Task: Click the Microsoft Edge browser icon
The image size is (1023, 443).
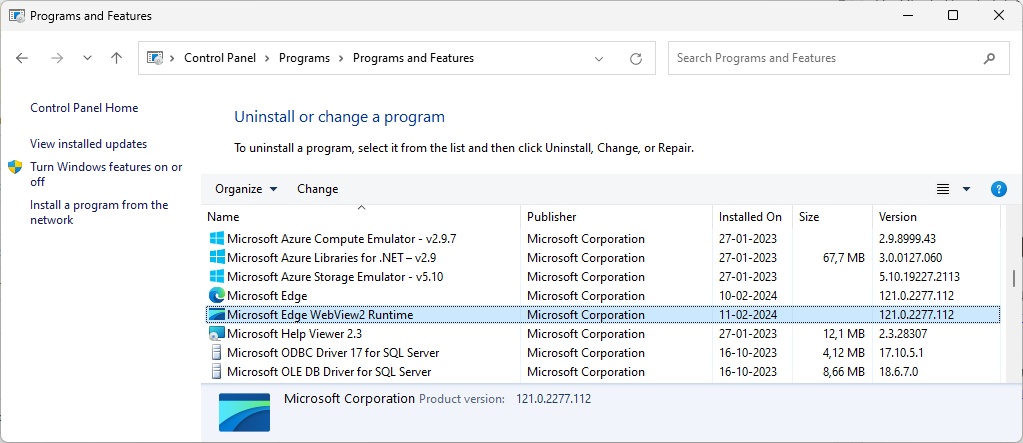Action: (217, 296)
